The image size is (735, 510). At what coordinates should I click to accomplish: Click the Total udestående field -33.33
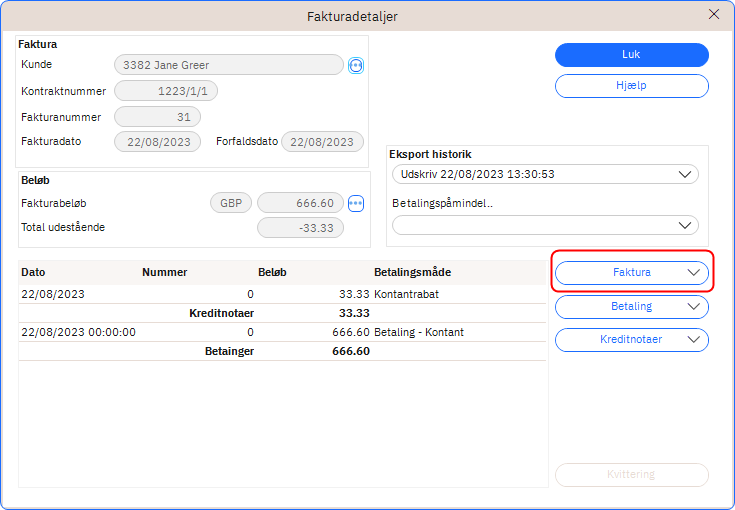click(x=300, y=228)
